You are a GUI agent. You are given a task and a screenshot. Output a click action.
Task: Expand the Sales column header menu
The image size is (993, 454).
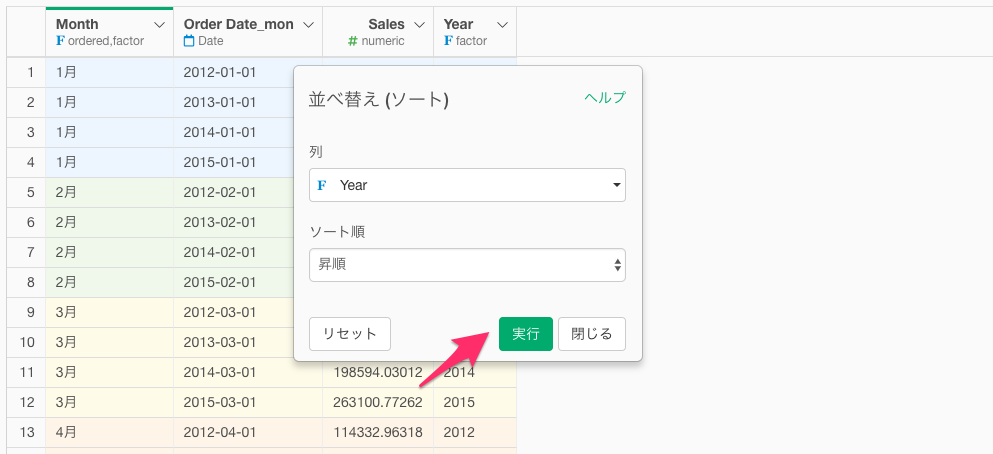pos(419,25)
